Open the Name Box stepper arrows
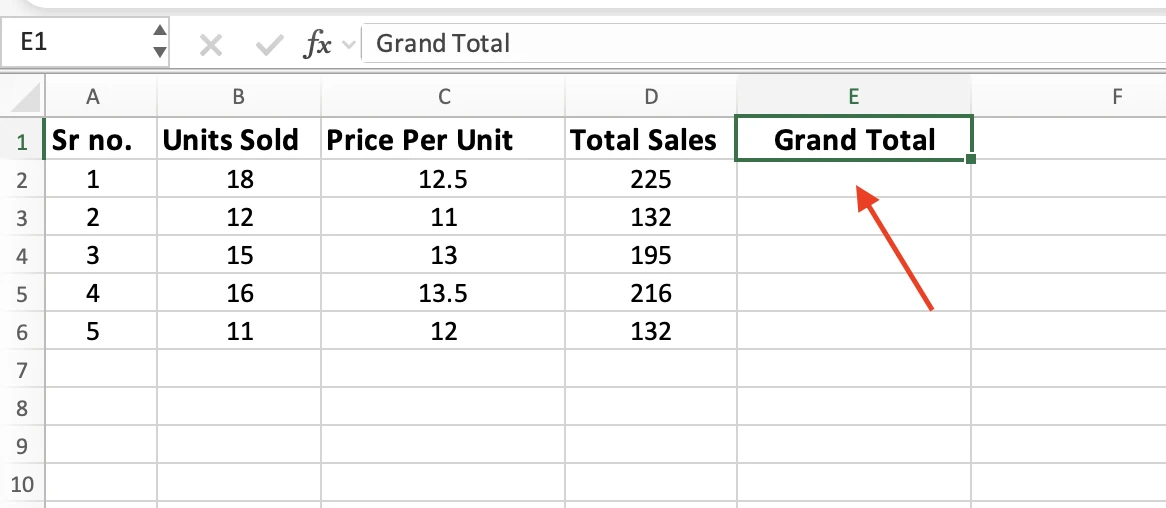1166x508 pixels. click(159, 42)
